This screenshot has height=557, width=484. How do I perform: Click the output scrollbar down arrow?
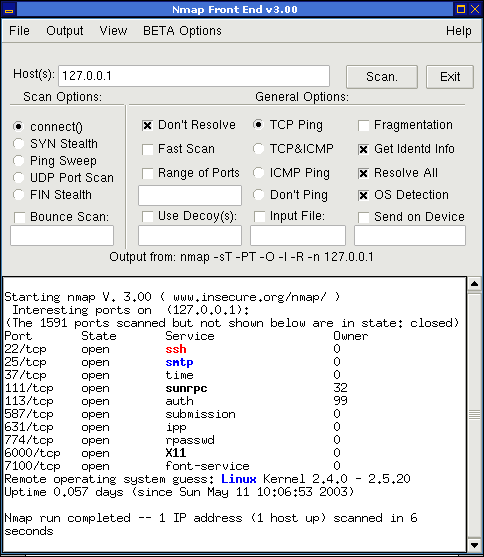(474, 545)
